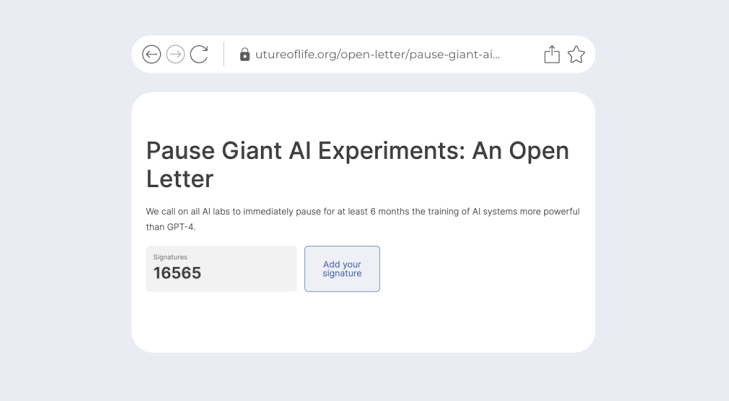
Task: Click the browser forward arrow button
Action: 175,55
